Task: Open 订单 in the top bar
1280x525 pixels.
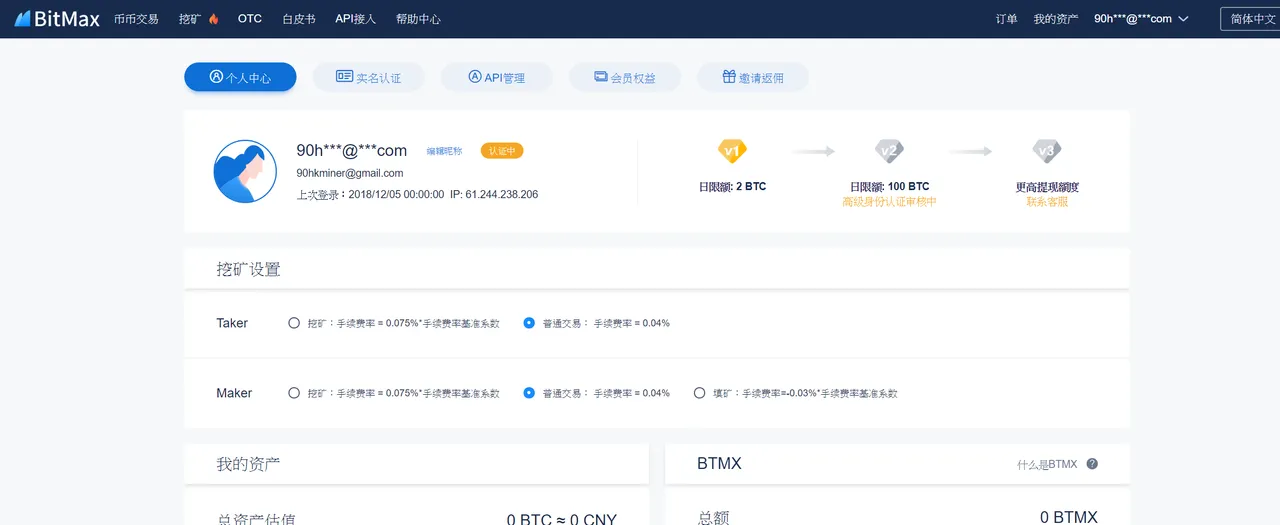Action: click(1007, 19)
